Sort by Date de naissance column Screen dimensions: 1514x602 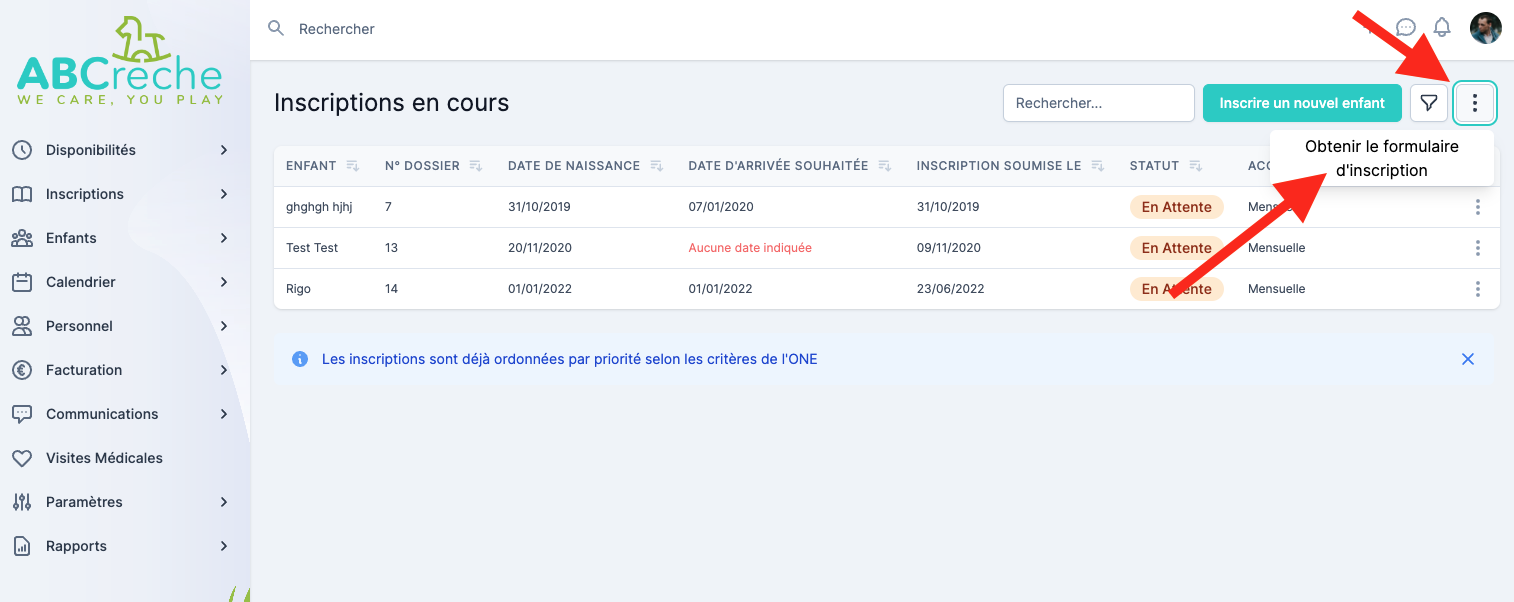coord(656,166)
